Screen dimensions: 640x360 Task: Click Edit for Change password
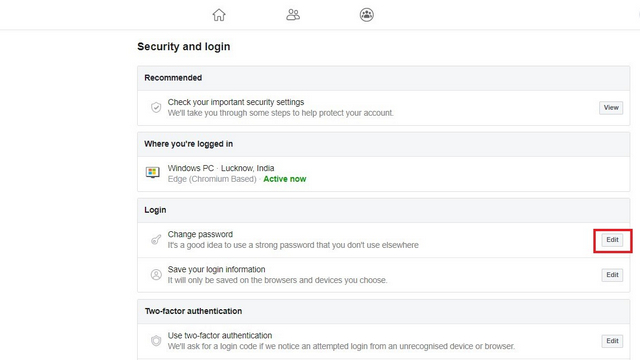pyautogui.click(x=612, y=240)
